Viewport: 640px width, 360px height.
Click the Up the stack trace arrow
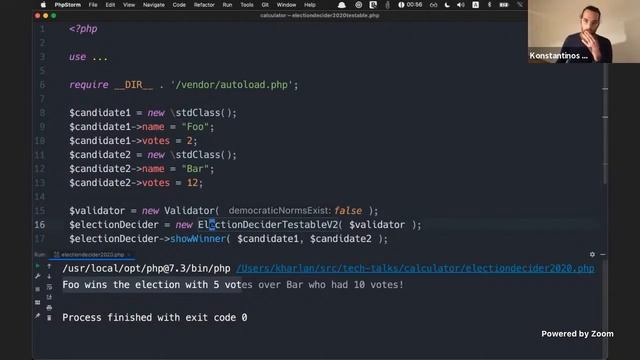49,266
